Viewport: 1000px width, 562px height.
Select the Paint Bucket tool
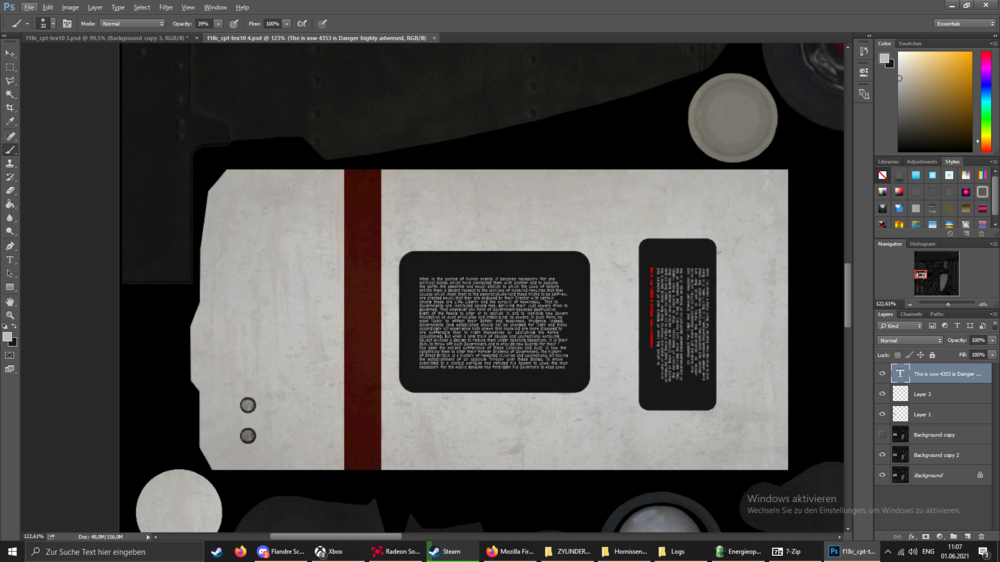pos(10,204)
